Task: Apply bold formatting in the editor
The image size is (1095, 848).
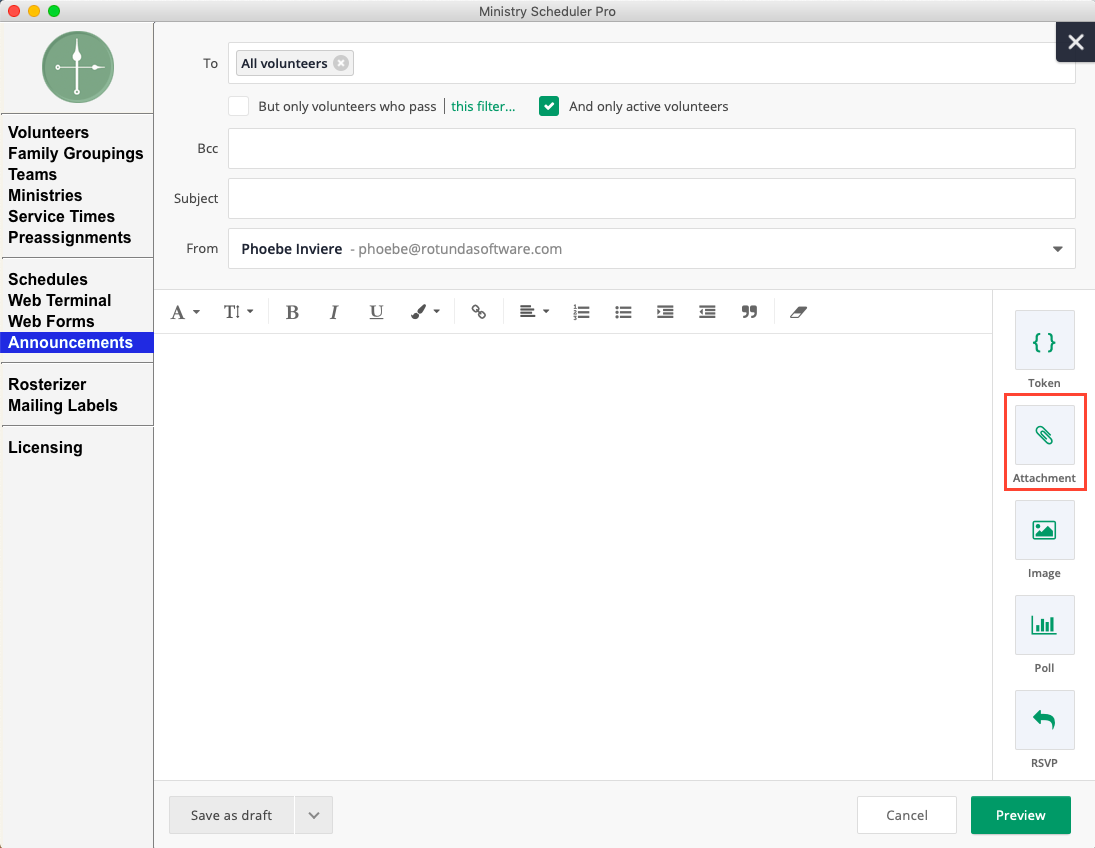Action: point(292,312)
